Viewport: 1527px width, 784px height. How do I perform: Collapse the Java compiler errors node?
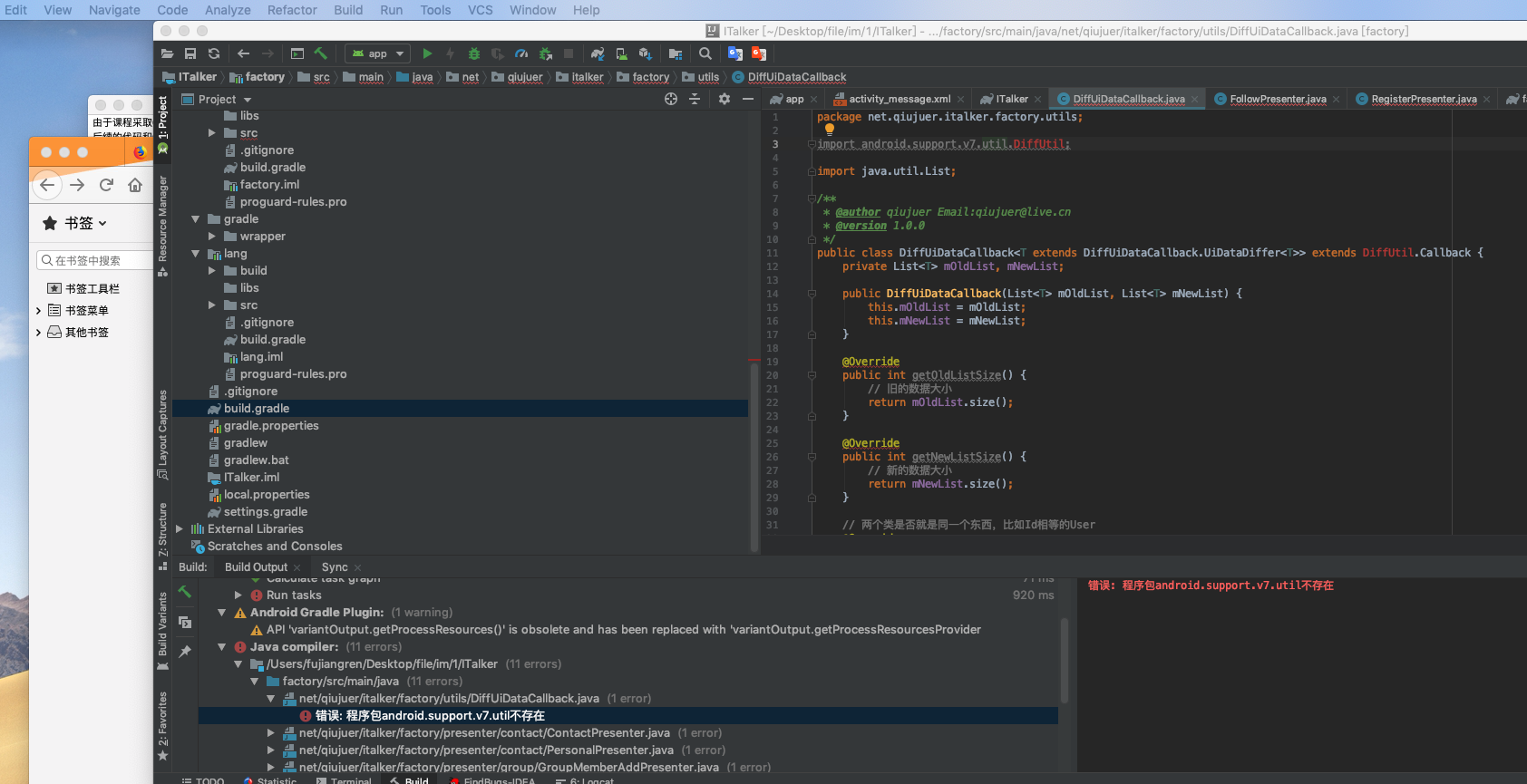[x=221, y=647]
